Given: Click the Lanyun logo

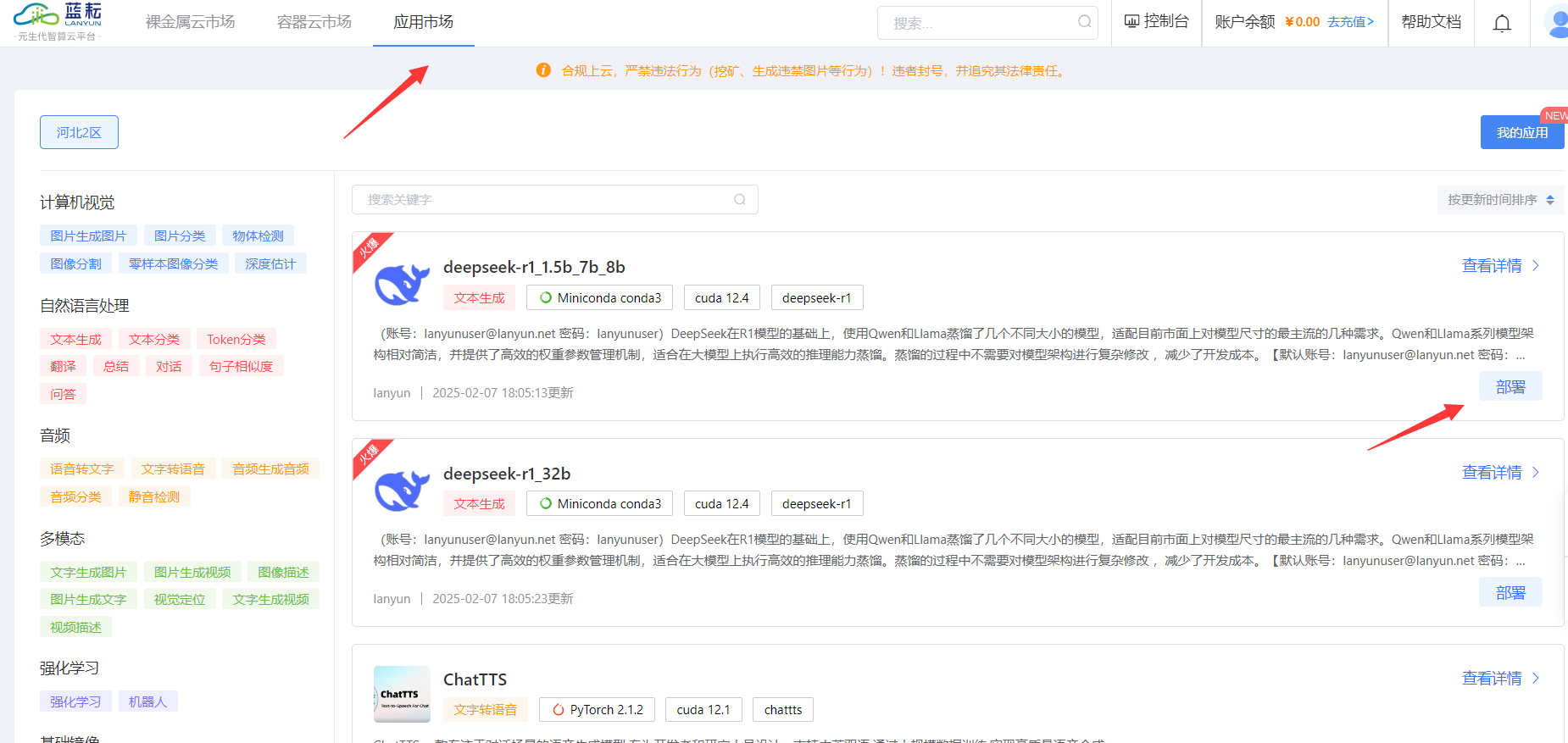Looking at the screenshot, I should tap(58, 22).
